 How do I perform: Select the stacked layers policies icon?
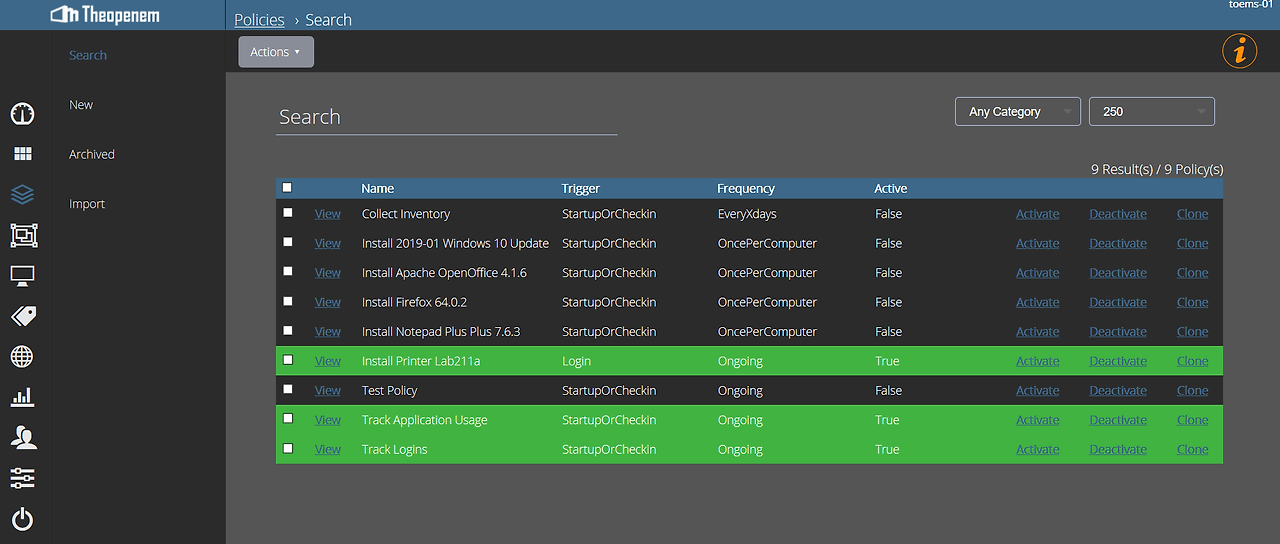[22, 194]
